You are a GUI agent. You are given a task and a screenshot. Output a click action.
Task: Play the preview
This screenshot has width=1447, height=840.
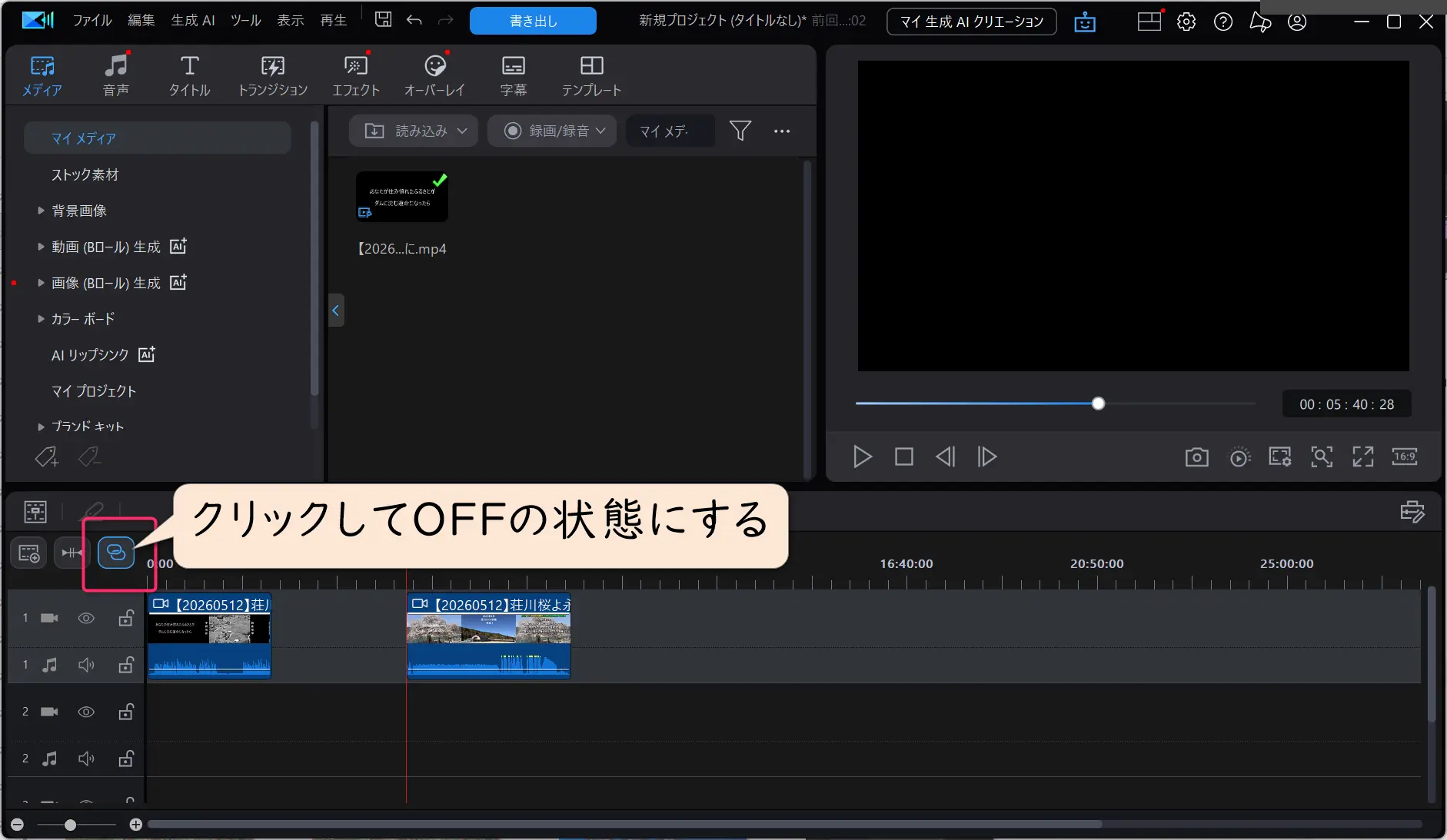click(x=863, y=457)
